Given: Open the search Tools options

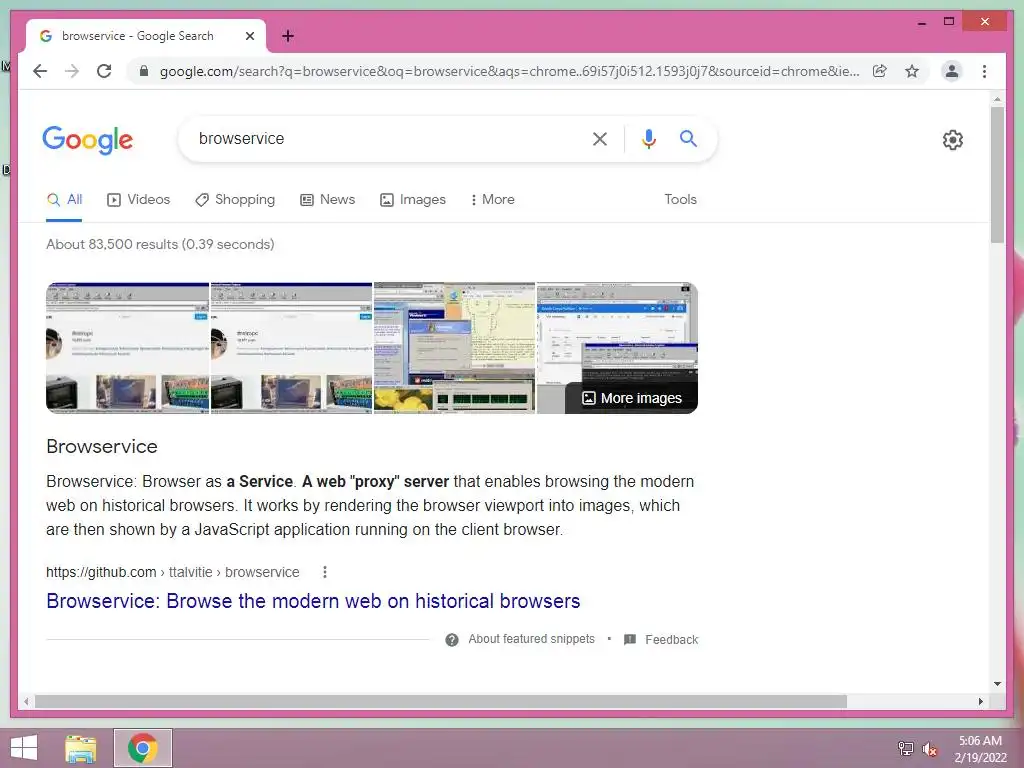Looking at the screenshot, I should [x=680, y=200].
